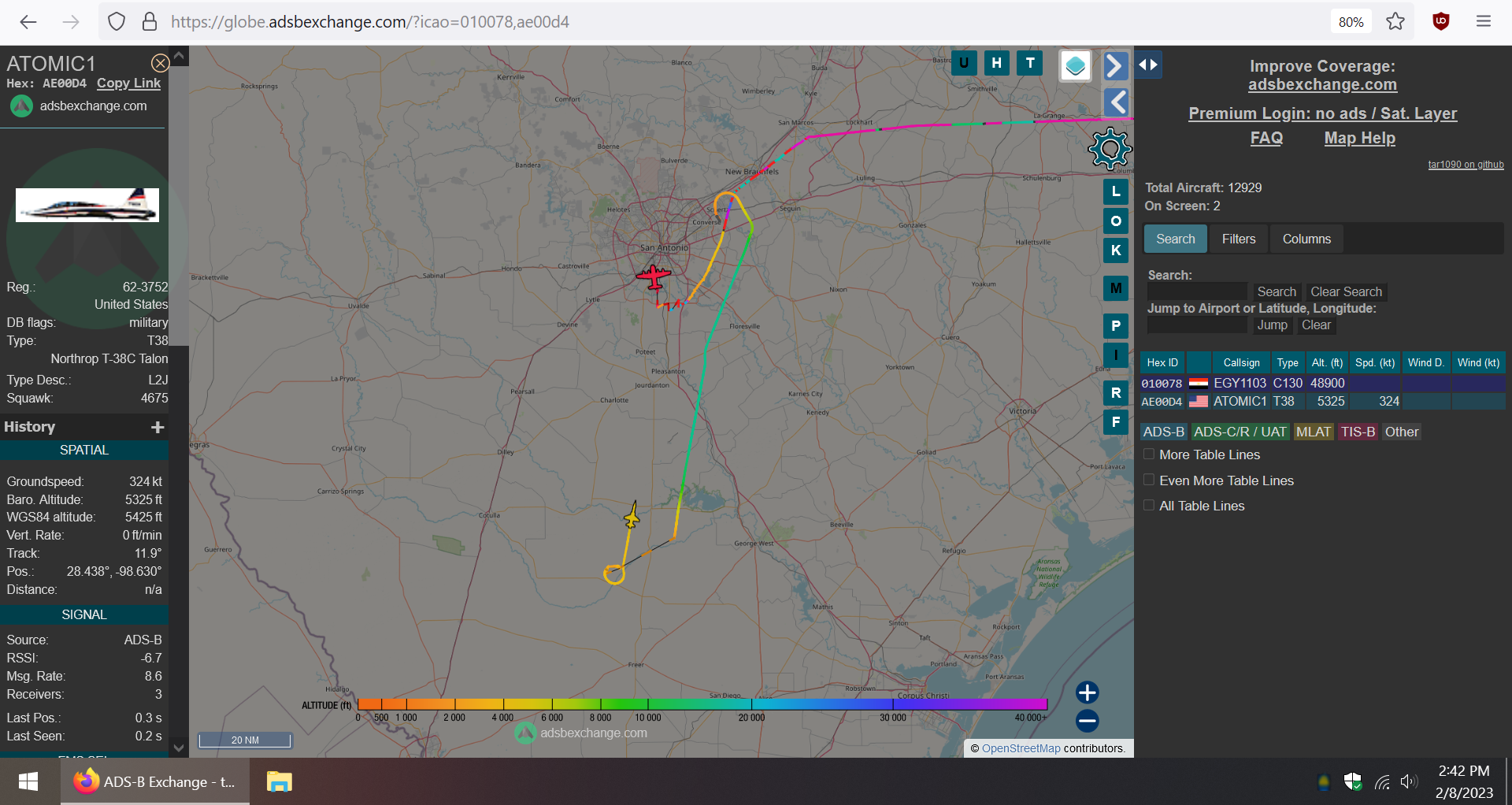Sort table by Wind (kt) column
This screenshot has height=805, width=1512.
point(1478,362)
